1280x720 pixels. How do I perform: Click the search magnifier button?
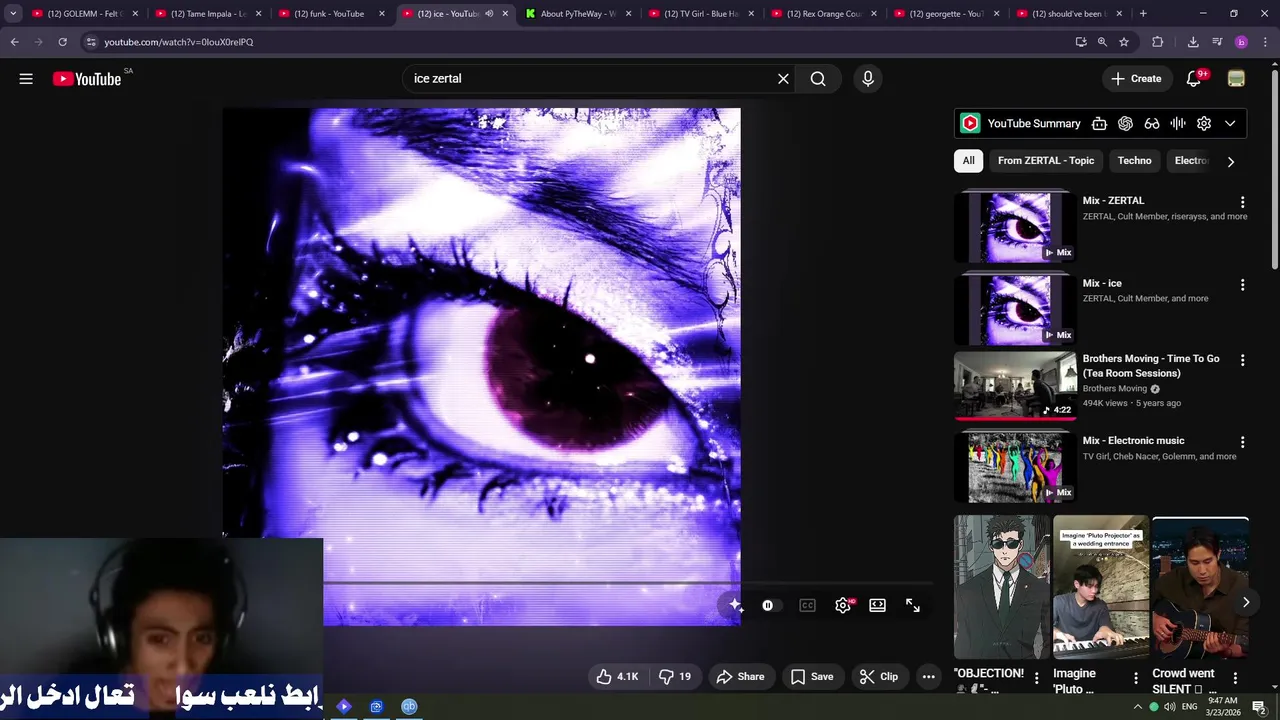[818, 79]
